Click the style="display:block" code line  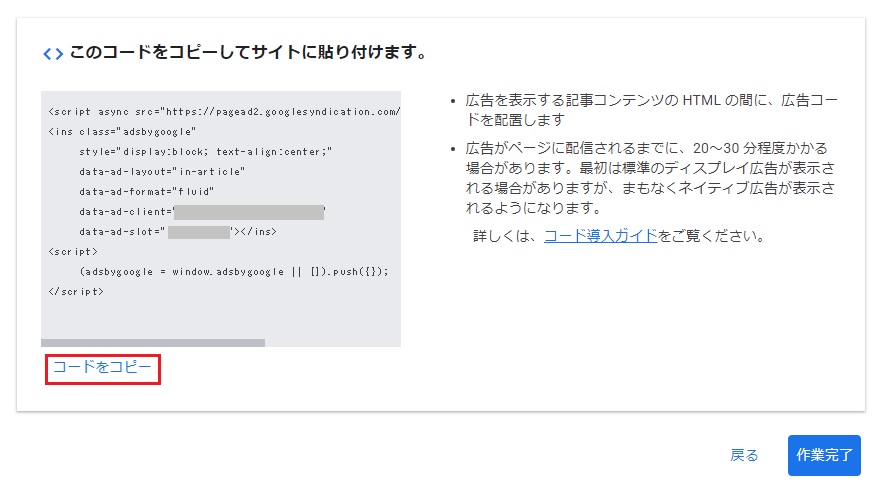pyautogui.click(x=206, y=151)
